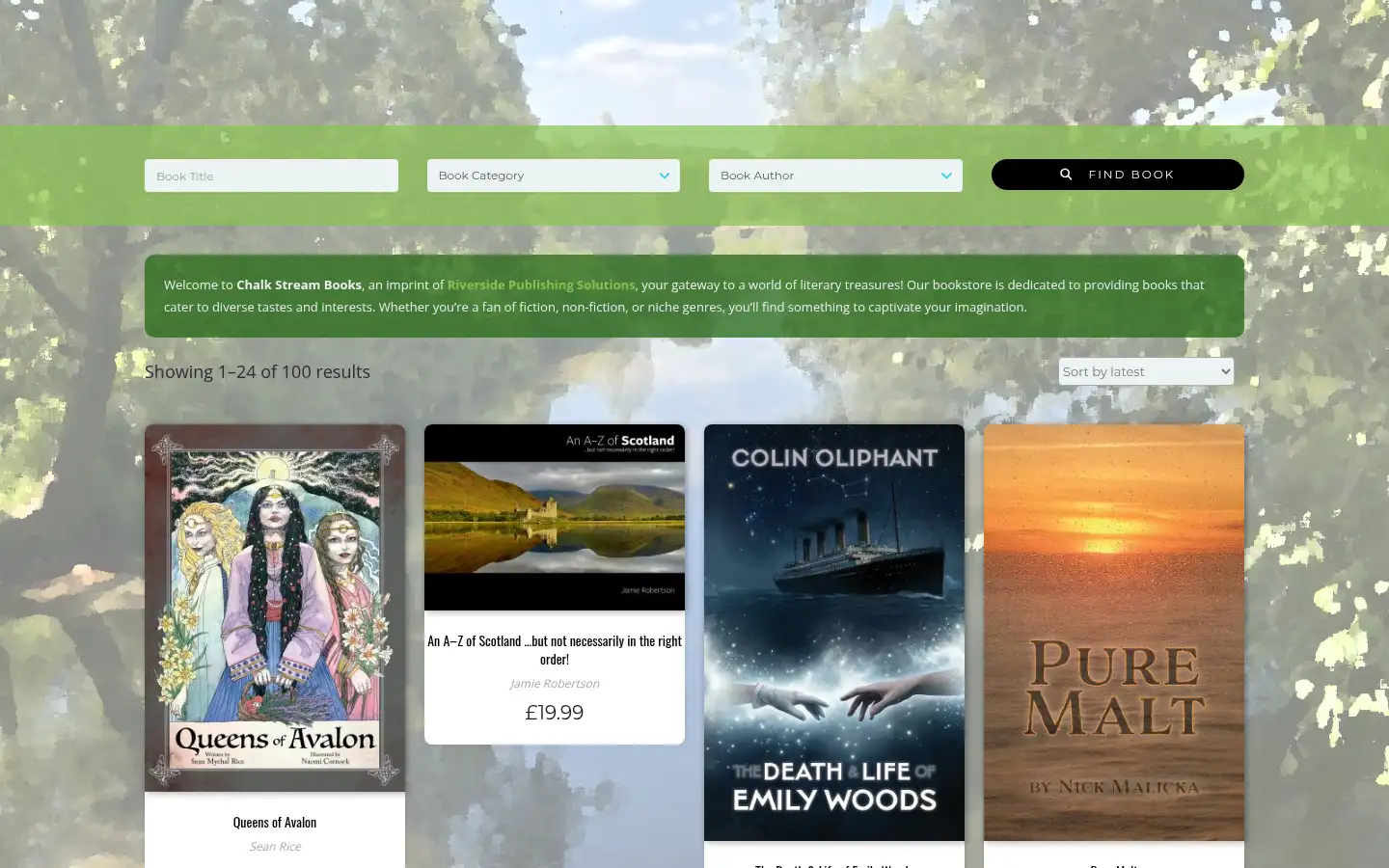This screenshot has width=1389, height=868.
Task: Click the Book Author chevron arrow
Action: [946, 176]
